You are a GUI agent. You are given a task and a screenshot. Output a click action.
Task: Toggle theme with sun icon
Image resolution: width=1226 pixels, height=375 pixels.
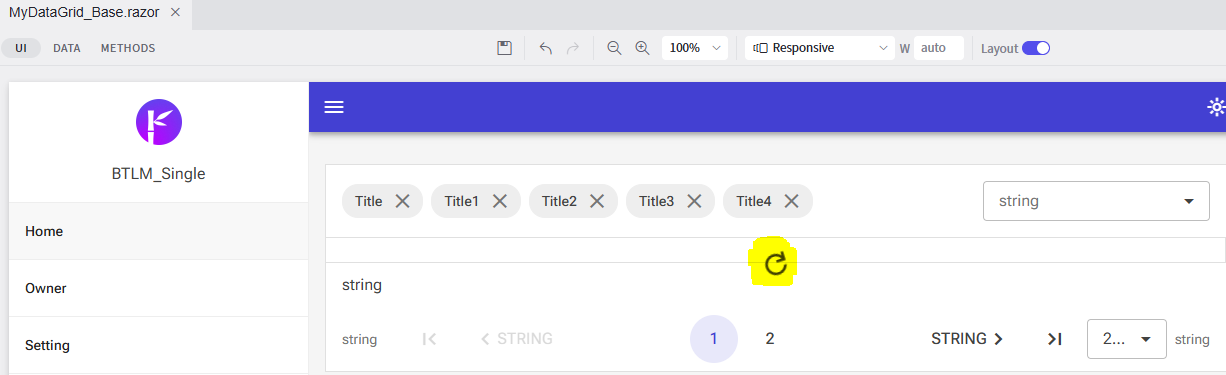1216,107
